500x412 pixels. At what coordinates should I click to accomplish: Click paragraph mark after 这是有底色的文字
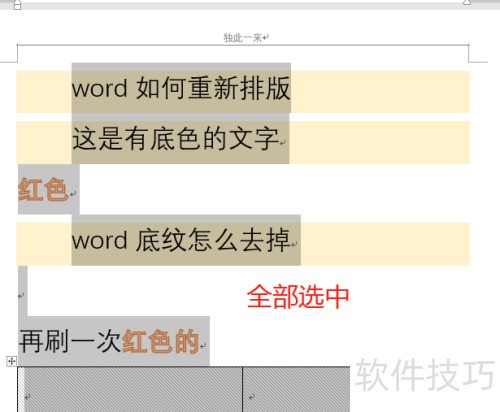[x=283, y=143]
